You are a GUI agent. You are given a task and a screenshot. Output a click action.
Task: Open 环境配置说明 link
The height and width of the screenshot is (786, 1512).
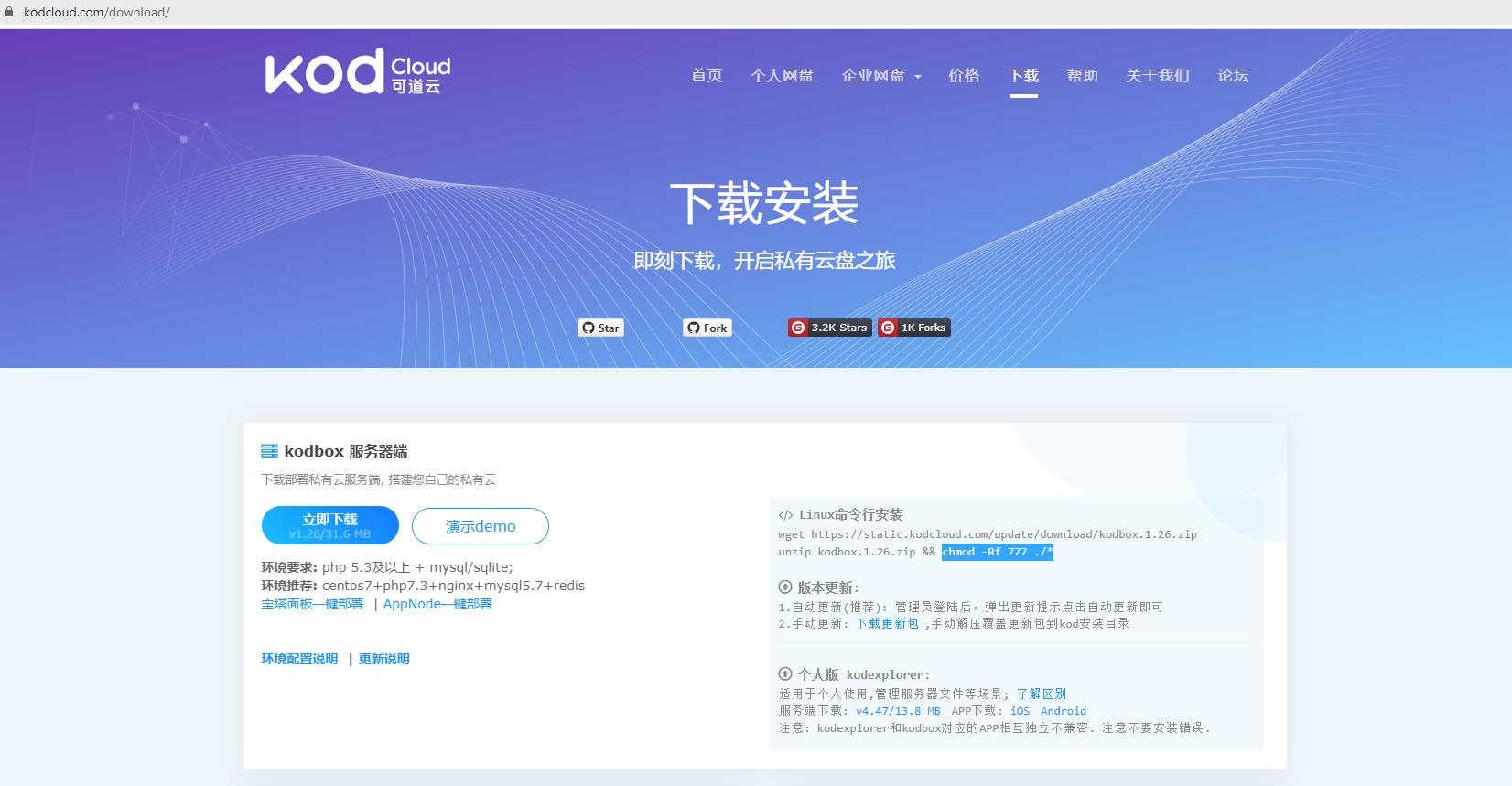click(x=299, y=659)
